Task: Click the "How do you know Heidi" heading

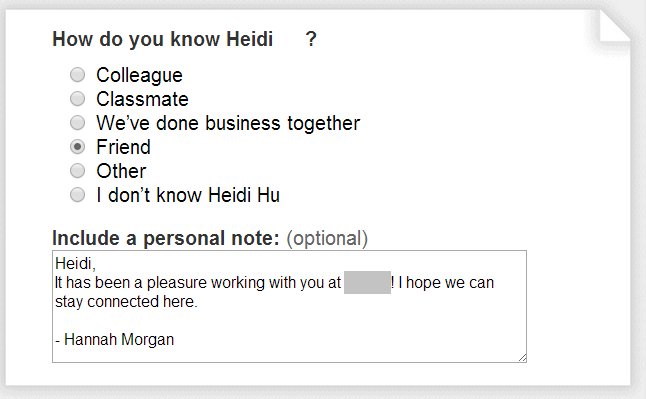Action: pos(163,40)
